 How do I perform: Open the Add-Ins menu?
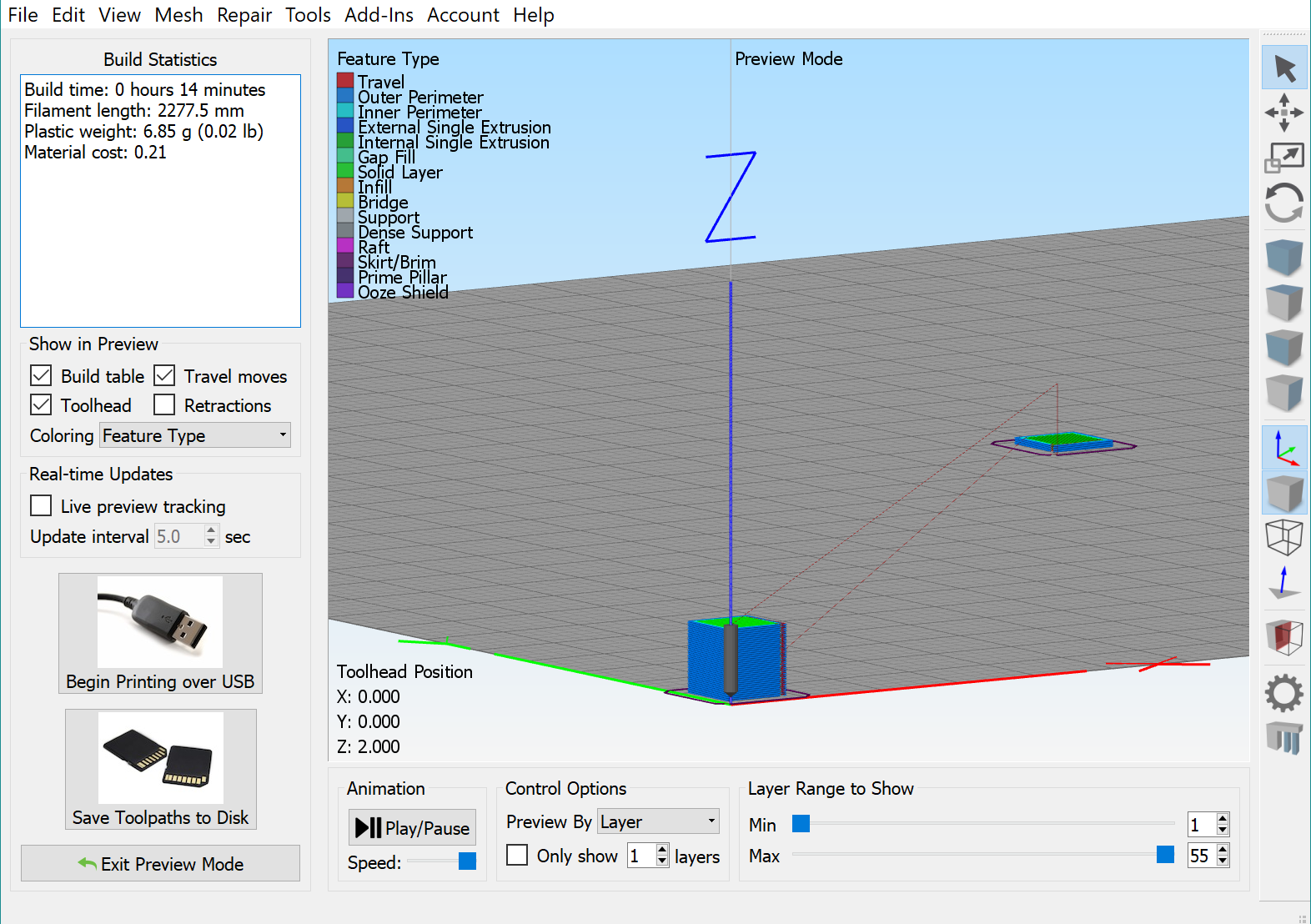tap(379, 15)
